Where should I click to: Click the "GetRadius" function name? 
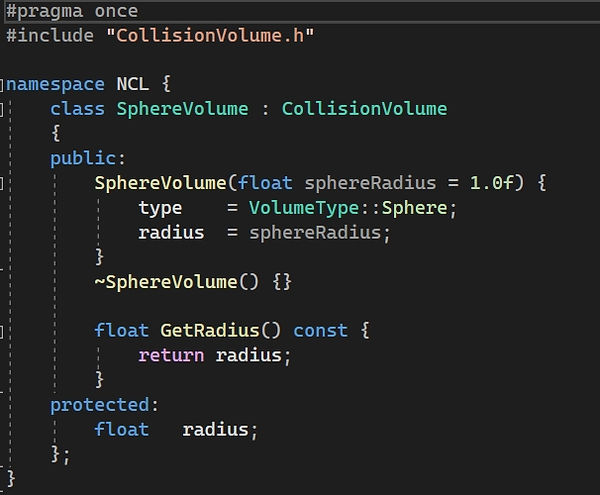click(210, 331)
